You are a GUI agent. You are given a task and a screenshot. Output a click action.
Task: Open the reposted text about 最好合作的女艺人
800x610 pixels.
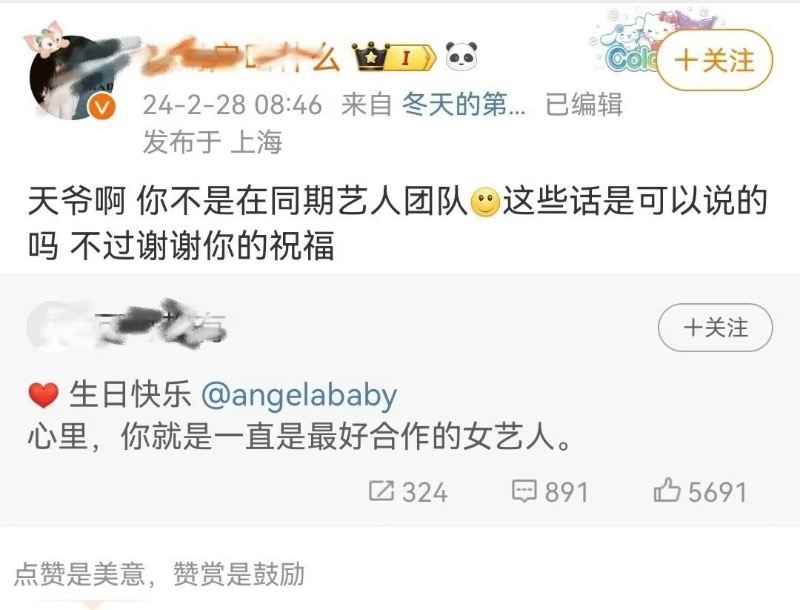pos(299,437)
